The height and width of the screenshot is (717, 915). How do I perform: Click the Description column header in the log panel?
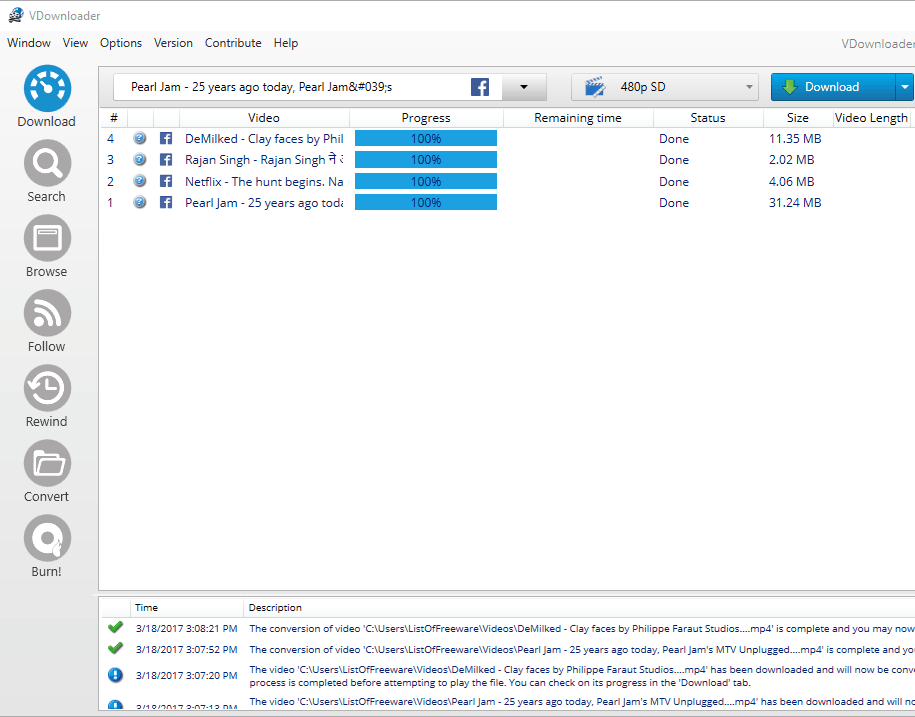point(275,608)
